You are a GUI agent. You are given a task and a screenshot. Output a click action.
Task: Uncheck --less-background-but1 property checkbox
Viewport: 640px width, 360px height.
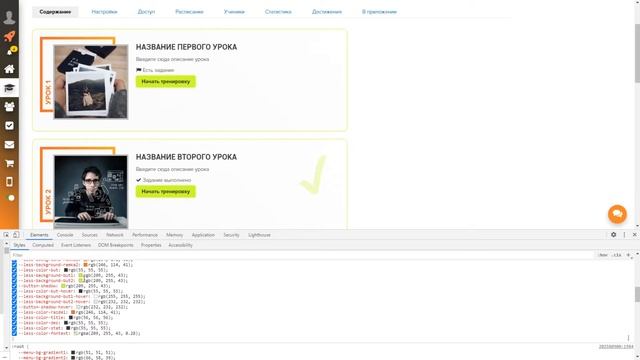click(x=14, y=275)
